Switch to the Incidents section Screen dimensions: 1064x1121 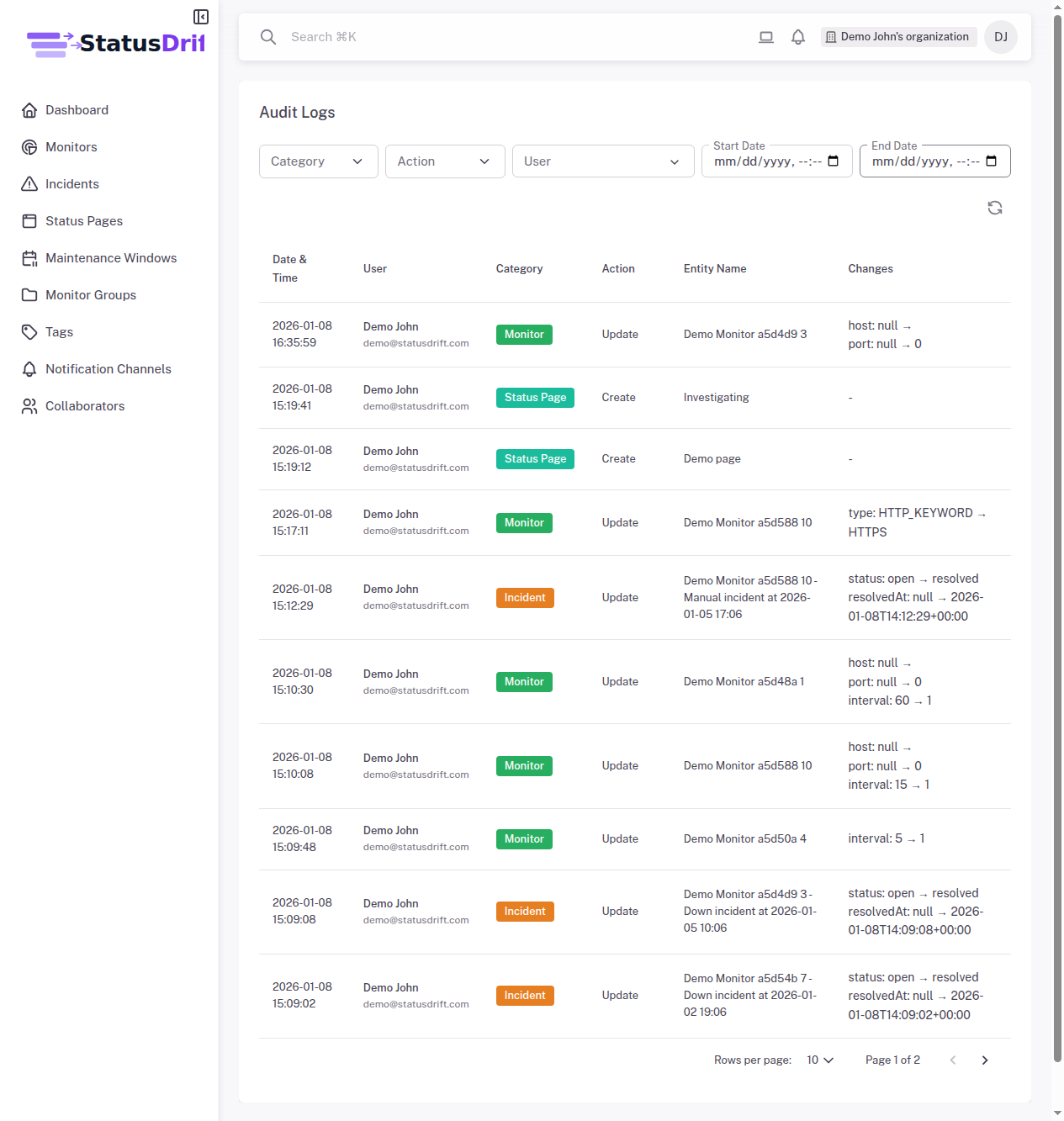point(71,183)
